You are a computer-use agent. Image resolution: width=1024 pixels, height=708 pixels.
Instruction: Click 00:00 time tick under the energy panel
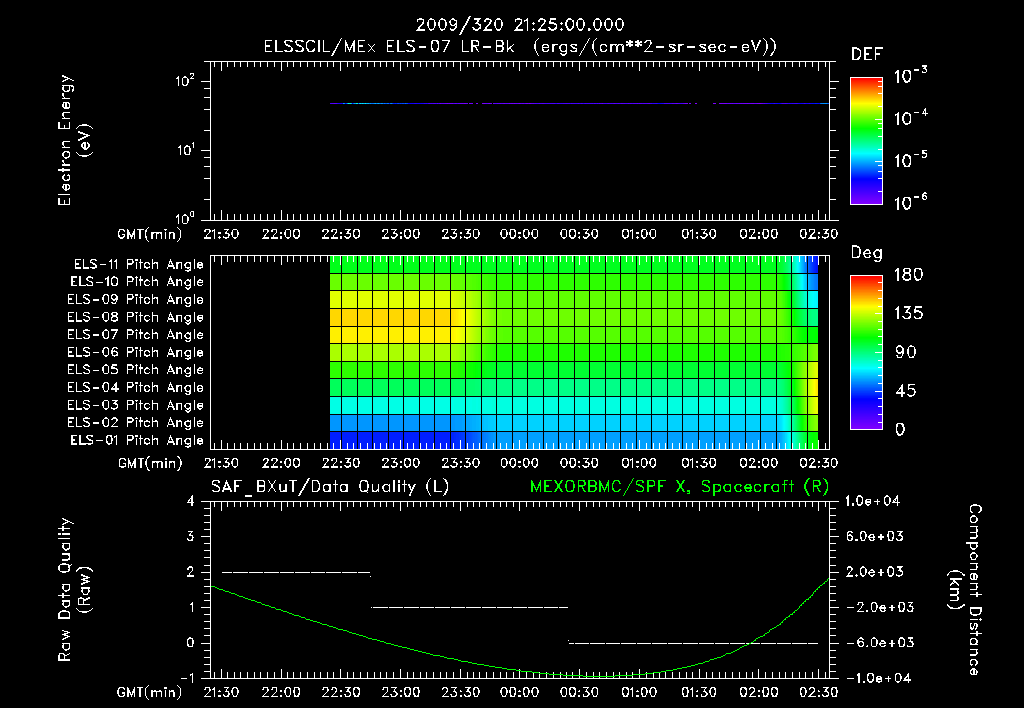click(519, 234)
